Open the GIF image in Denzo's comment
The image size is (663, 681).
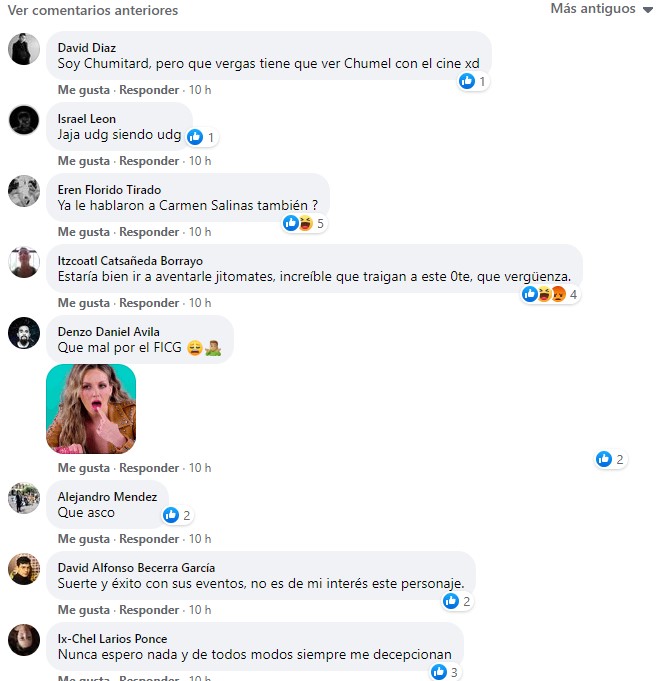91,409
